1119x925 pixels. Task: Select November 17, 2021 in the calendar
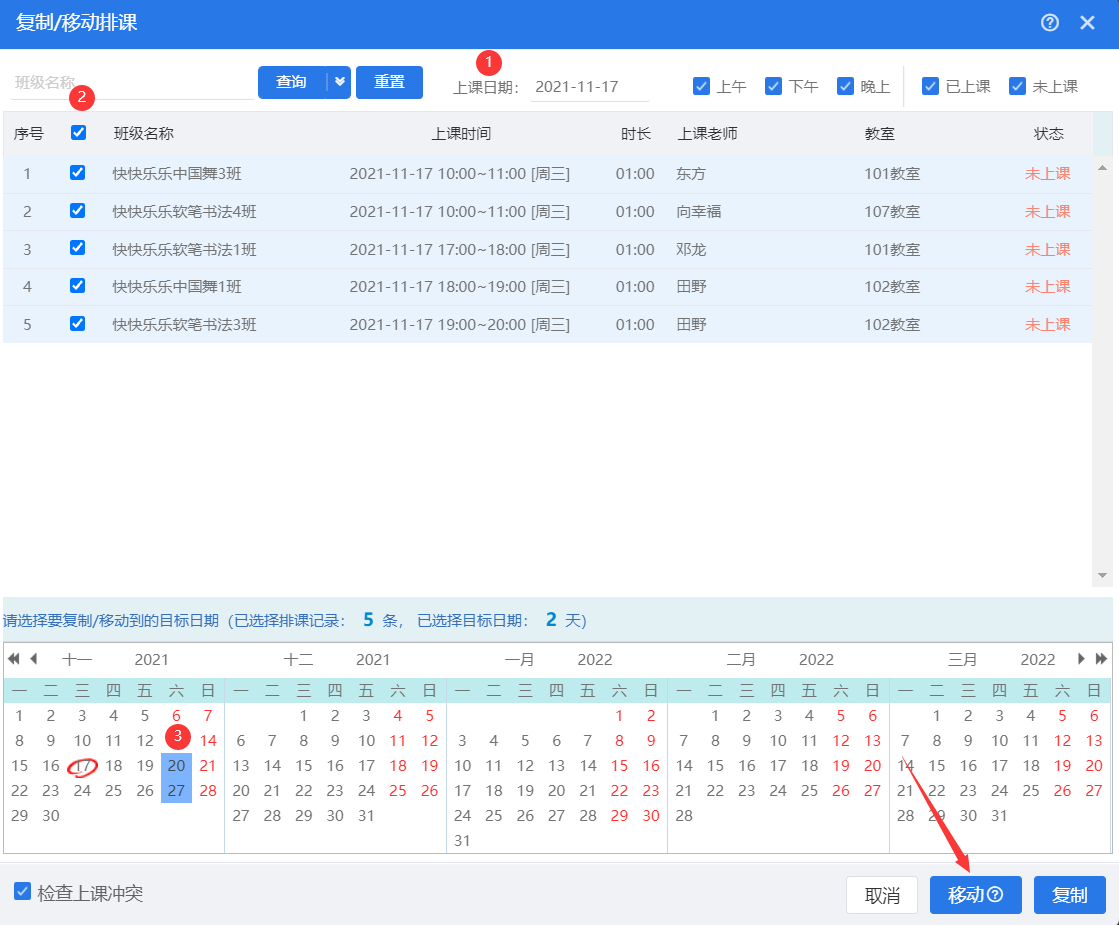[x=83, y=766]
